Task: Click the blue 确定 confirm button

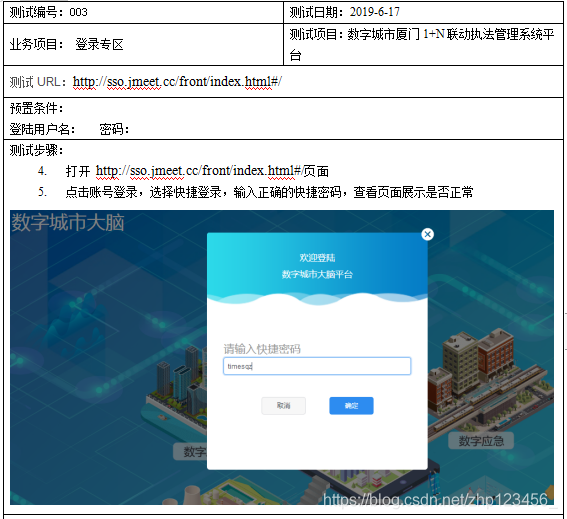Action: 351,405
